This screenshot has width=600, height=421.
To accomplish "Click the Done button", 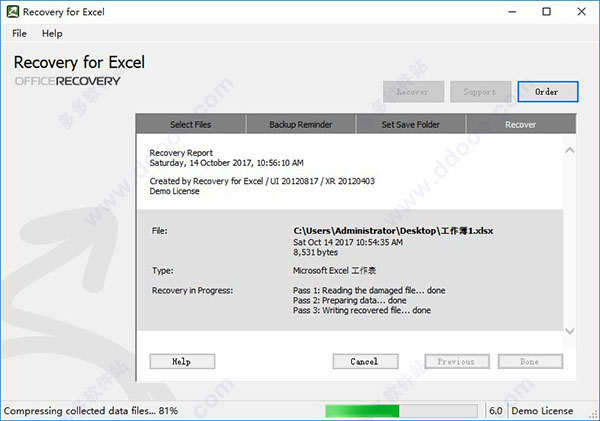I will (530, 361).
